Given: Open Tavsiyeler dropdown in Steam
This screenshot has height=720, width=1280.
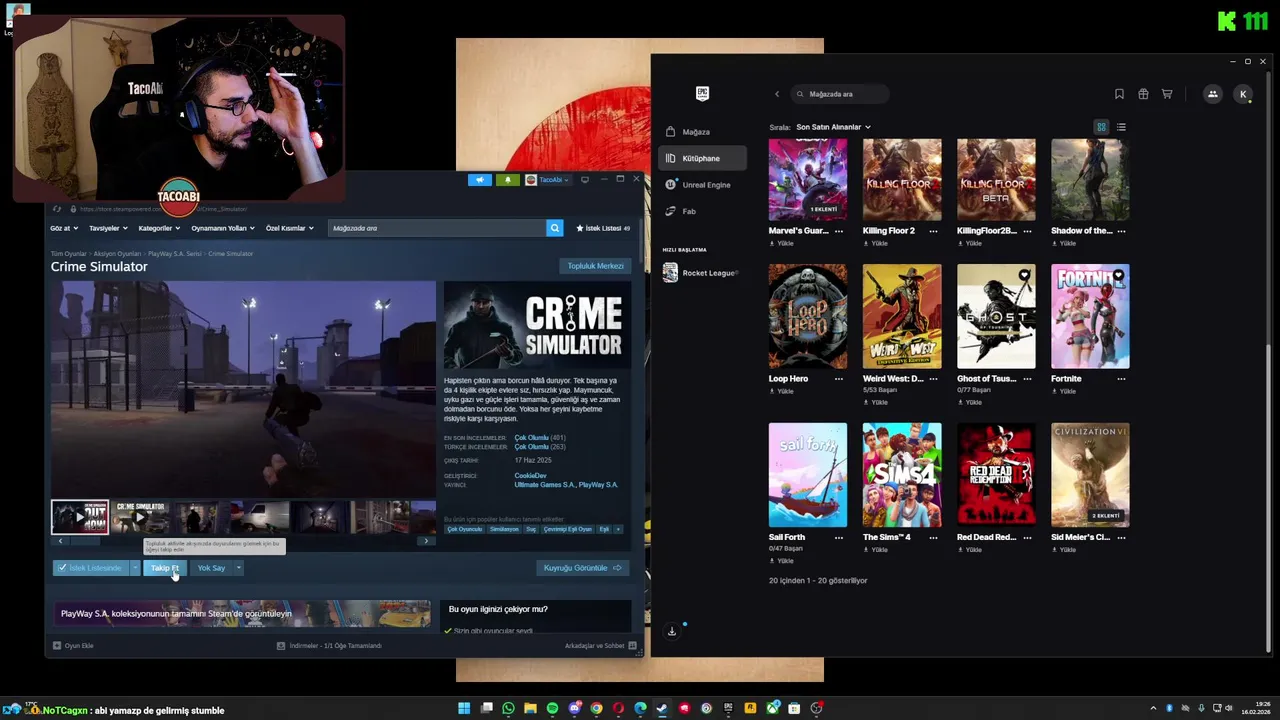Looking at the screenshot, I should click(108, 228).
